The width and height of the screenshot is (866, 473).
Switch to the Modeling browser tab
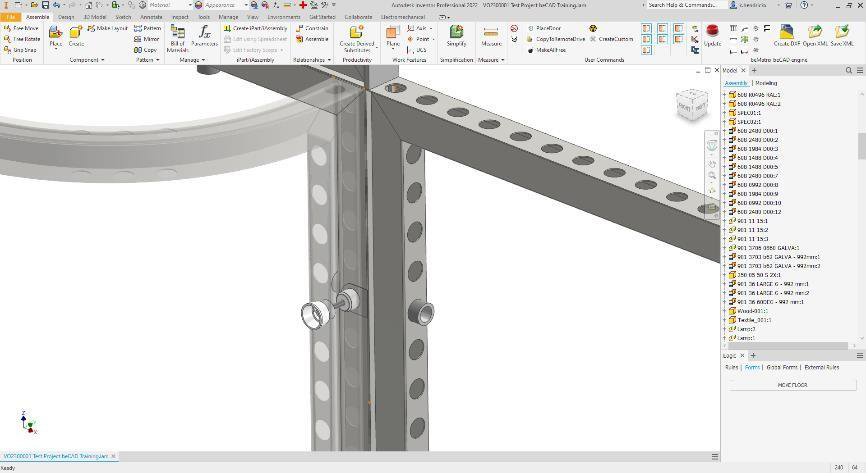(x=766, y=83)
